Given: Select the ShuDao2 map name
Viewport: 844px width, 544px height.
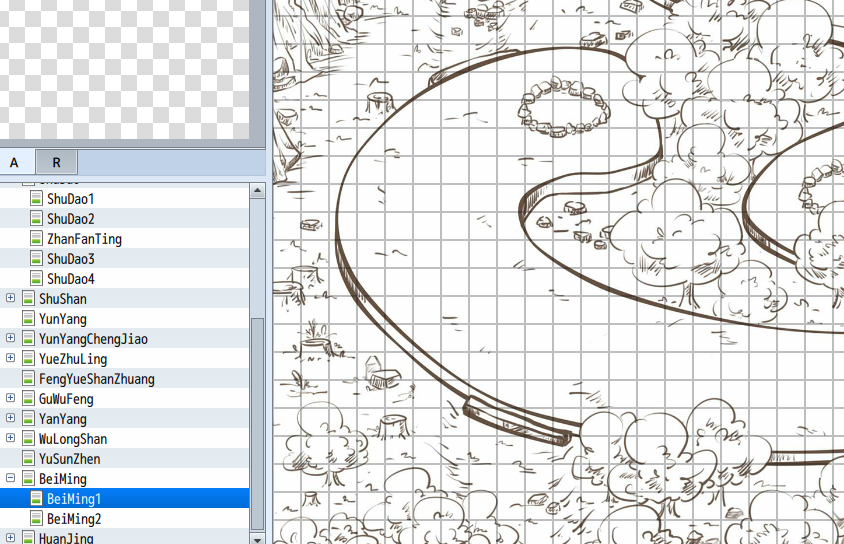Looking at the screenshot, I should pyautogui.click(x=71, y=219).
